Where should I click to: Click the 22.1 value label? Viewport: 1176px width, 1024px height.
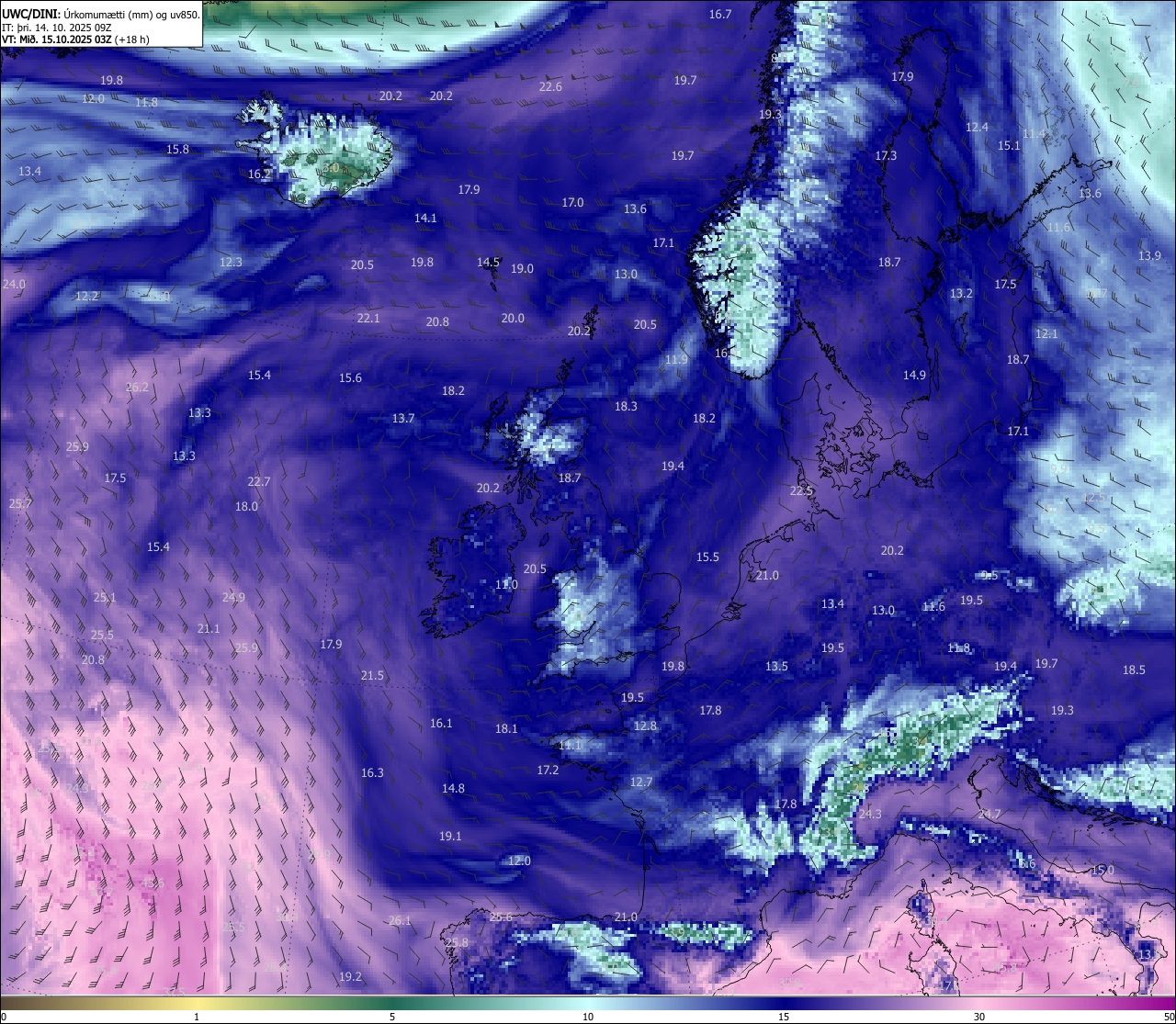click(368, 319)
